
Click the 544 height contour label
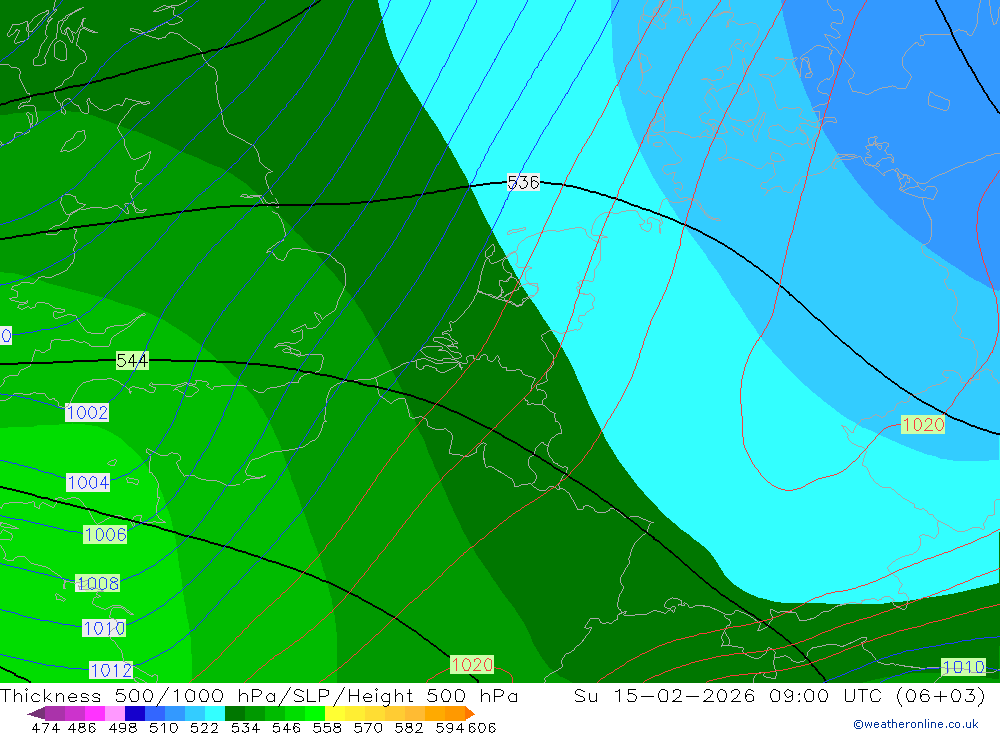132,360
